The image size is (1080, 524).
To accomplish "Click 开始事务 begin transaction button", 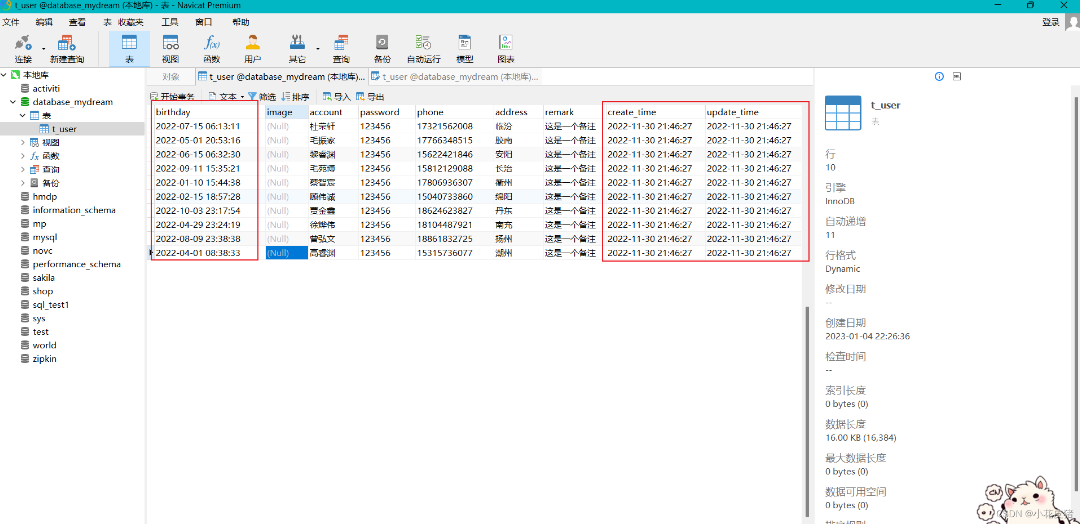I will click(x=172, y=97).
